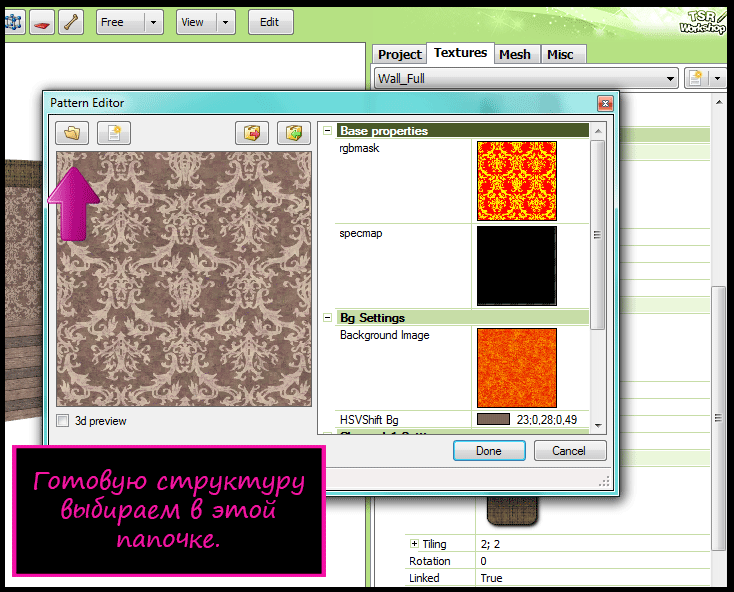734x592 pixels.
Task: Click the main panel scrollbar up arrow
Action: click(x=719, y=102)
